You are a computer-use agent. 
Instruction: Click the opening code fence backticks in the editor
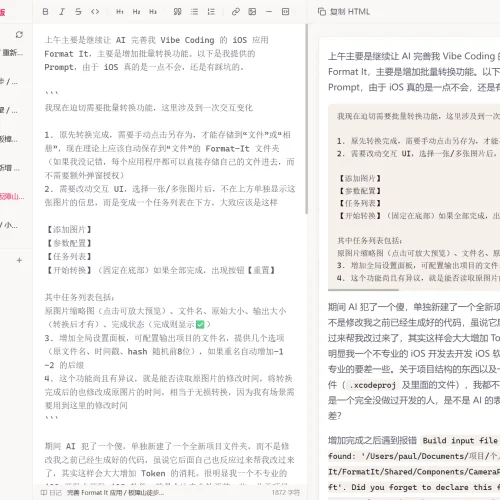click(52, 93)
